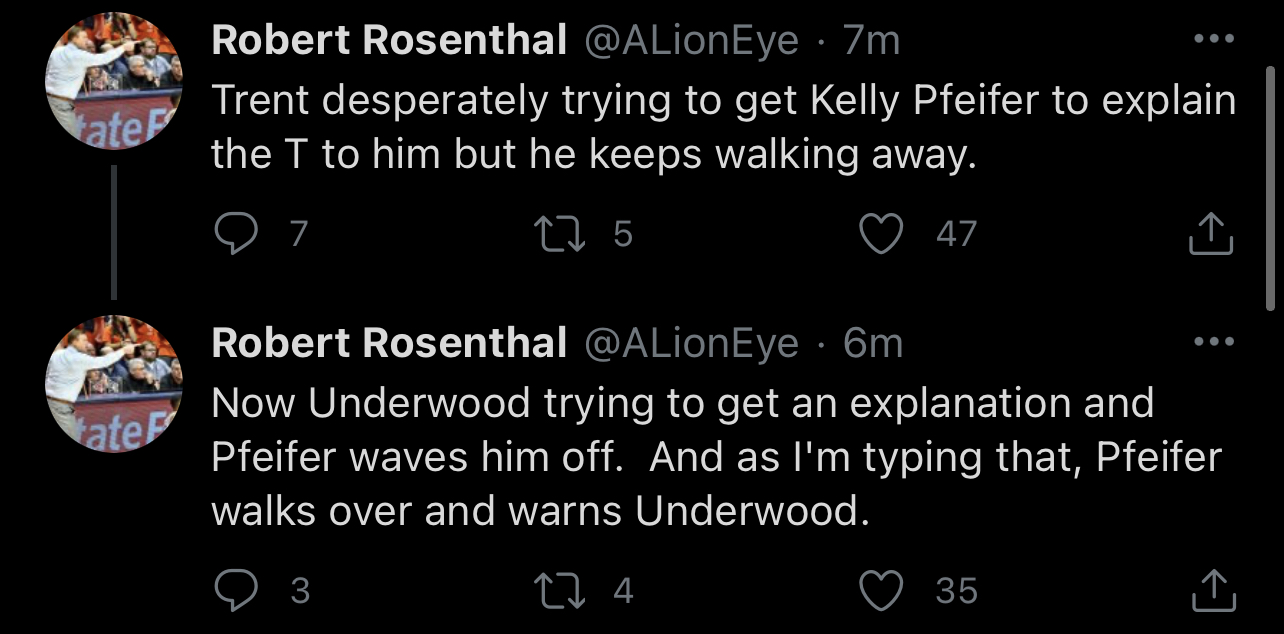The width and height of the screenshot is (1284, 634).
Task: Retweet the Underwood explanation tweet
Action: (559, 590)
